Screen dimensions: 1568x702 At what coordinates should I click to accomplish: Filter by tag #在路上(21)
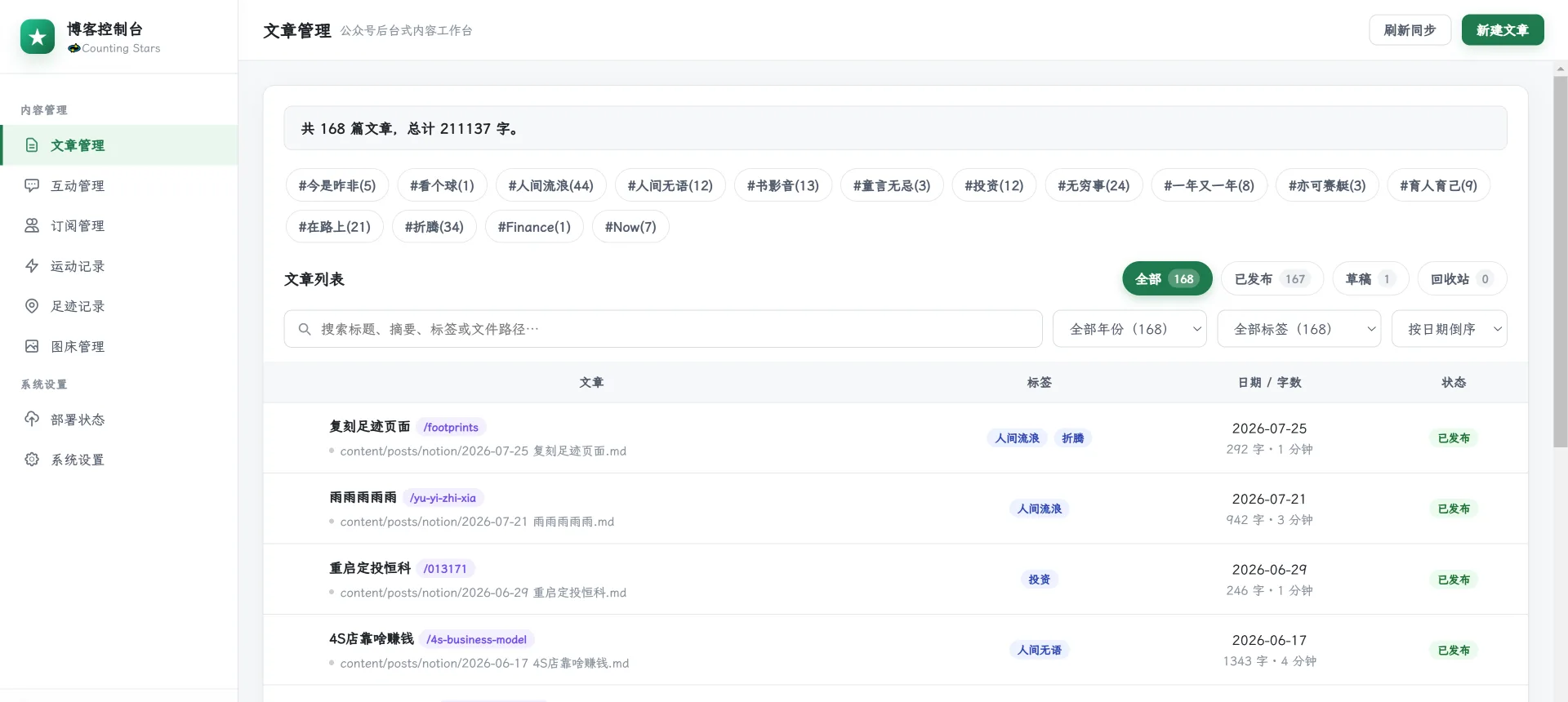pos(334,226)
